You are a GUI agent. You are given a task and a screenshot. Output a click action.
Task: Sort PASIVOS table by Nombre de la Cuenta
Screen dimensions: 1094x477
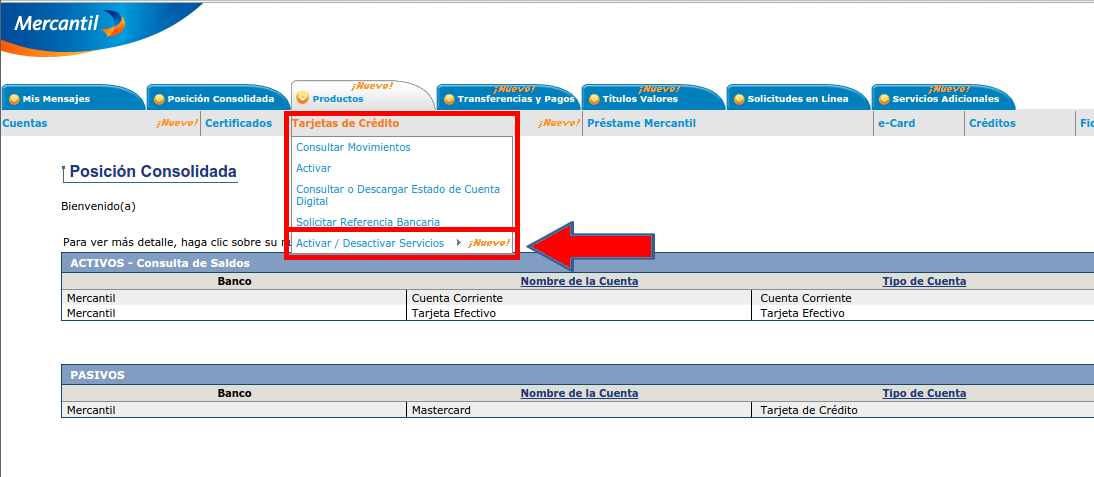tap(579, 393)
